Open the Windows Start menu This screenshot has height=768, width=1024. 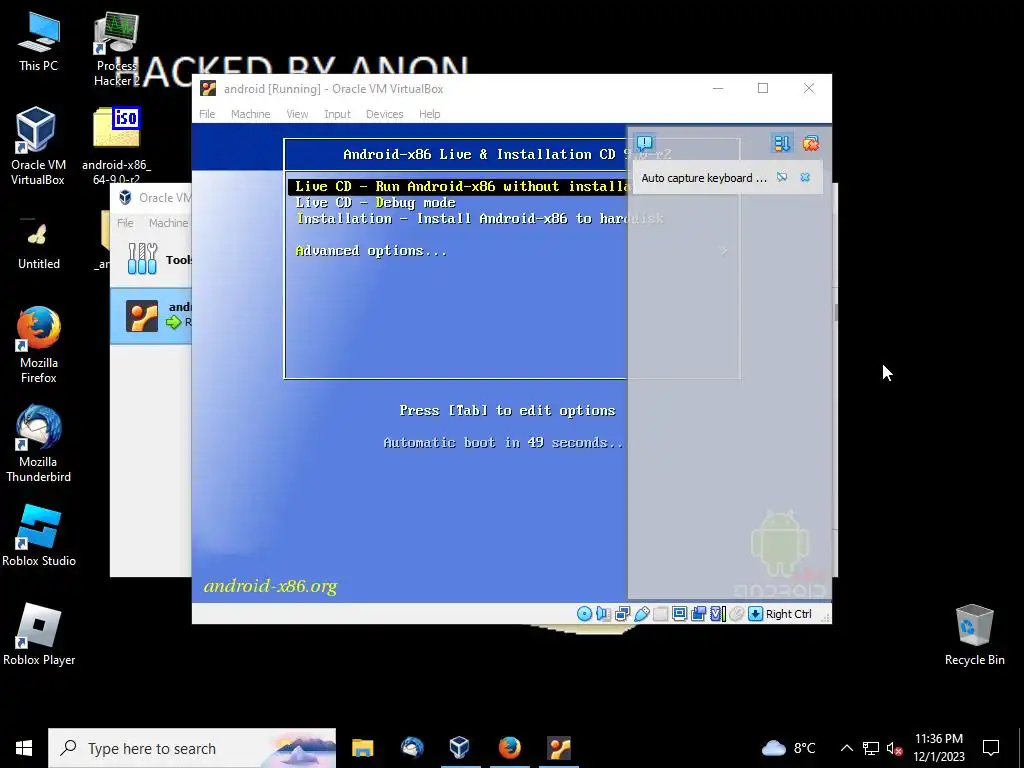point(24,748)
